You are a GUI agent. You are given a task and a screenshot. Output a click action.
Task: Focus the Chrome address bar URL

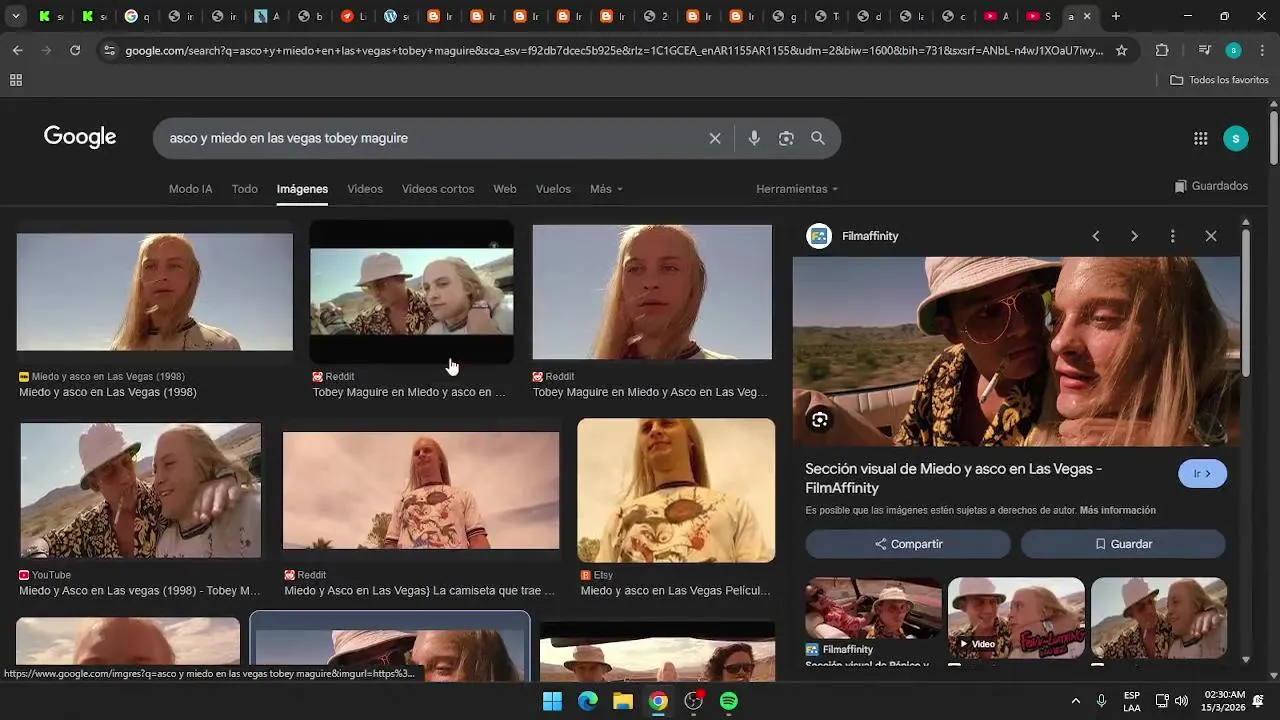click(x=614, y=50)
